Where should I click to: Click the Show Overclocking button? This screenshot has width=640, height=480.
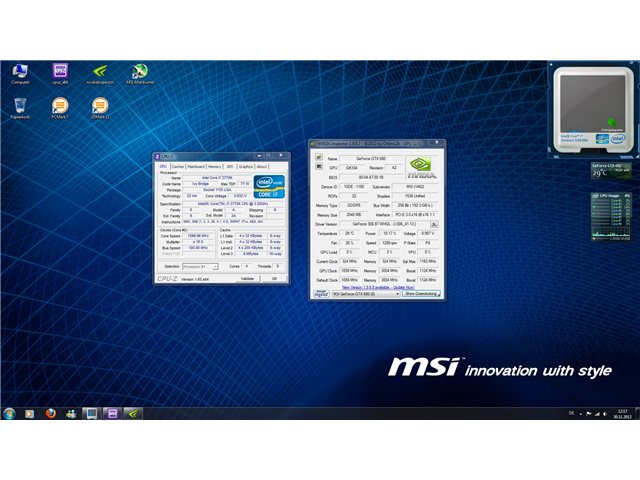pos(421,293)
